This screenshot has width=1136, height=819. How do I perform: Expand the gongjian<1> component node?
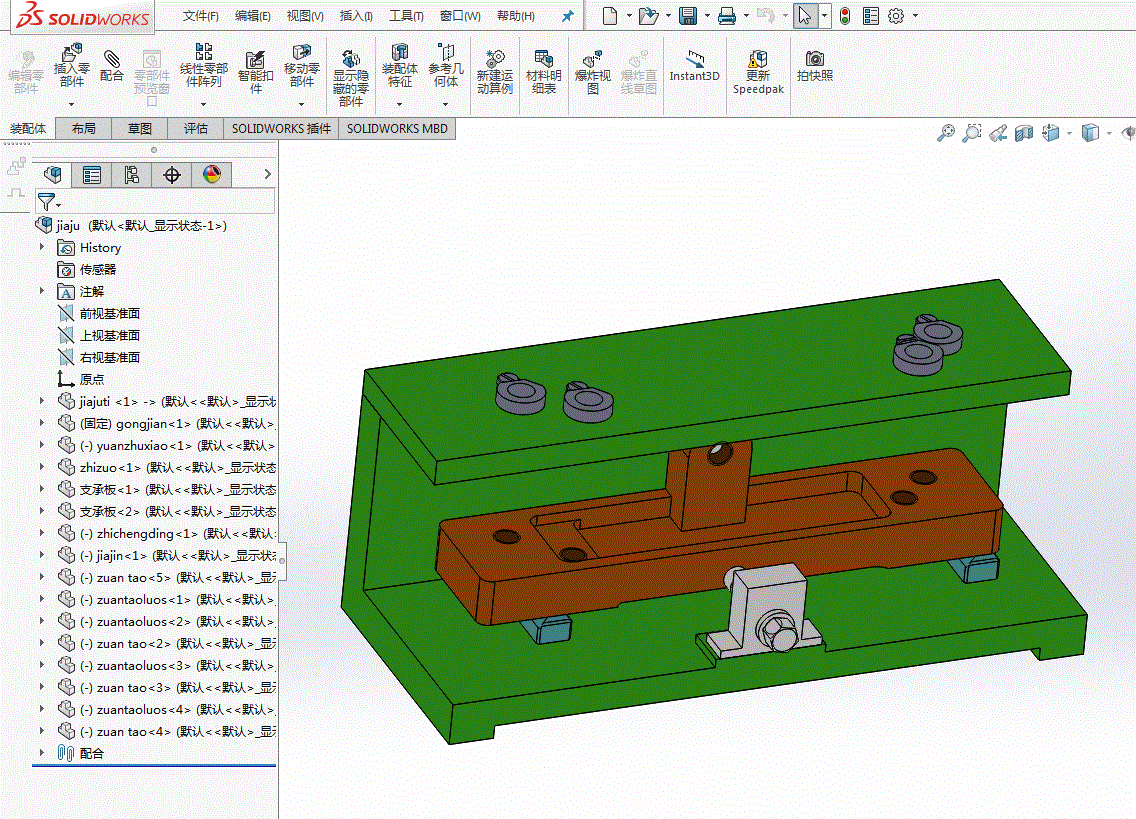42,423
